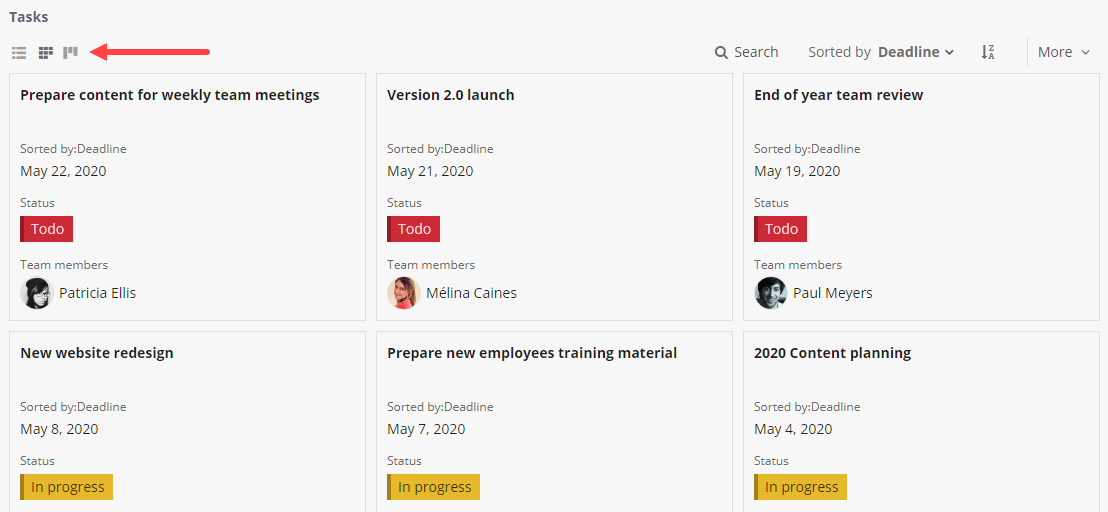Click In progress badge on 2020 Content planning

point(801,487)
